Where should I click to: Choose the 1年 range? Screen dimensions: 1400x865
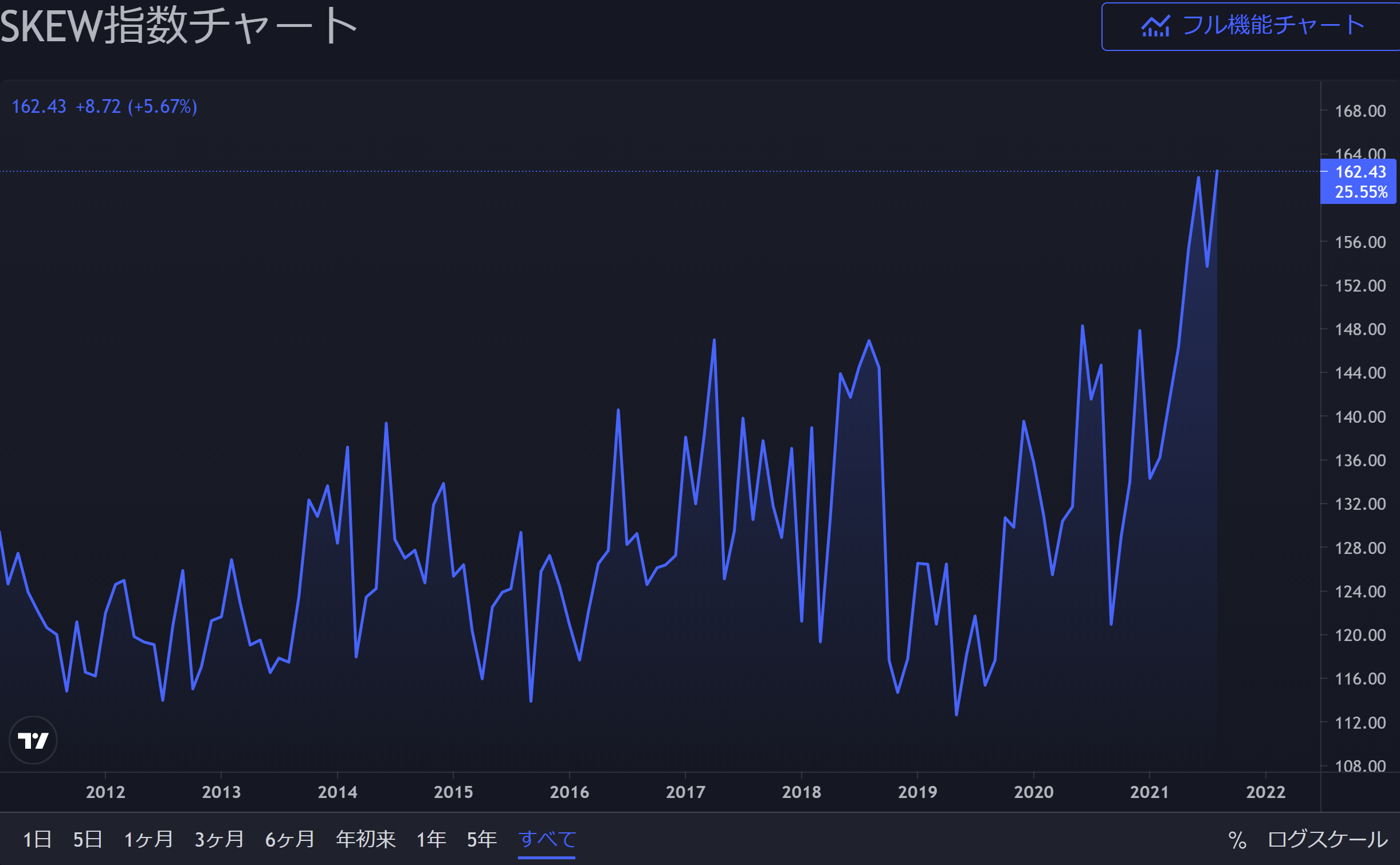pyautogui.click(x=431, y=839)
